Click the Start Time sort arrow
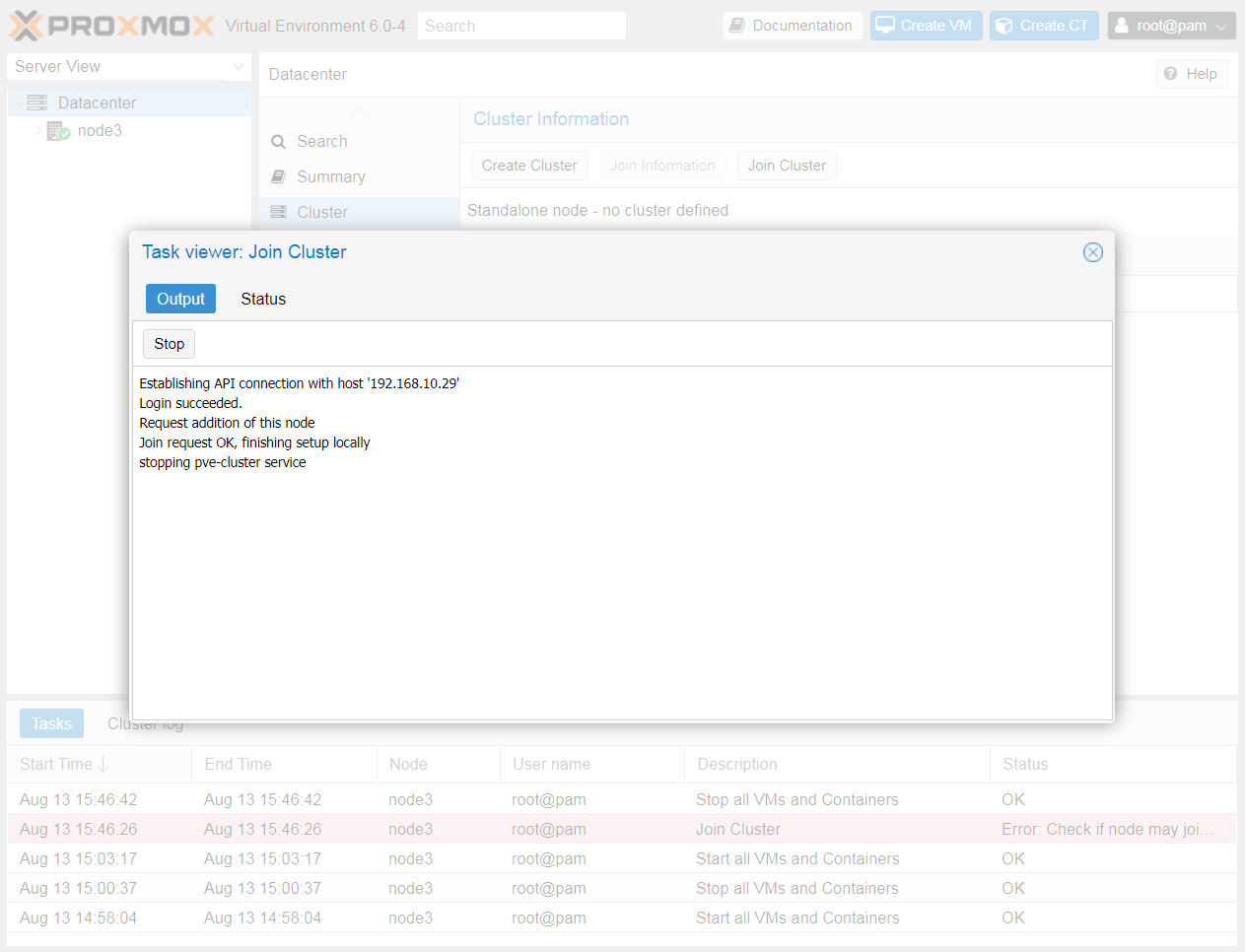 click(x=103, y=764)
